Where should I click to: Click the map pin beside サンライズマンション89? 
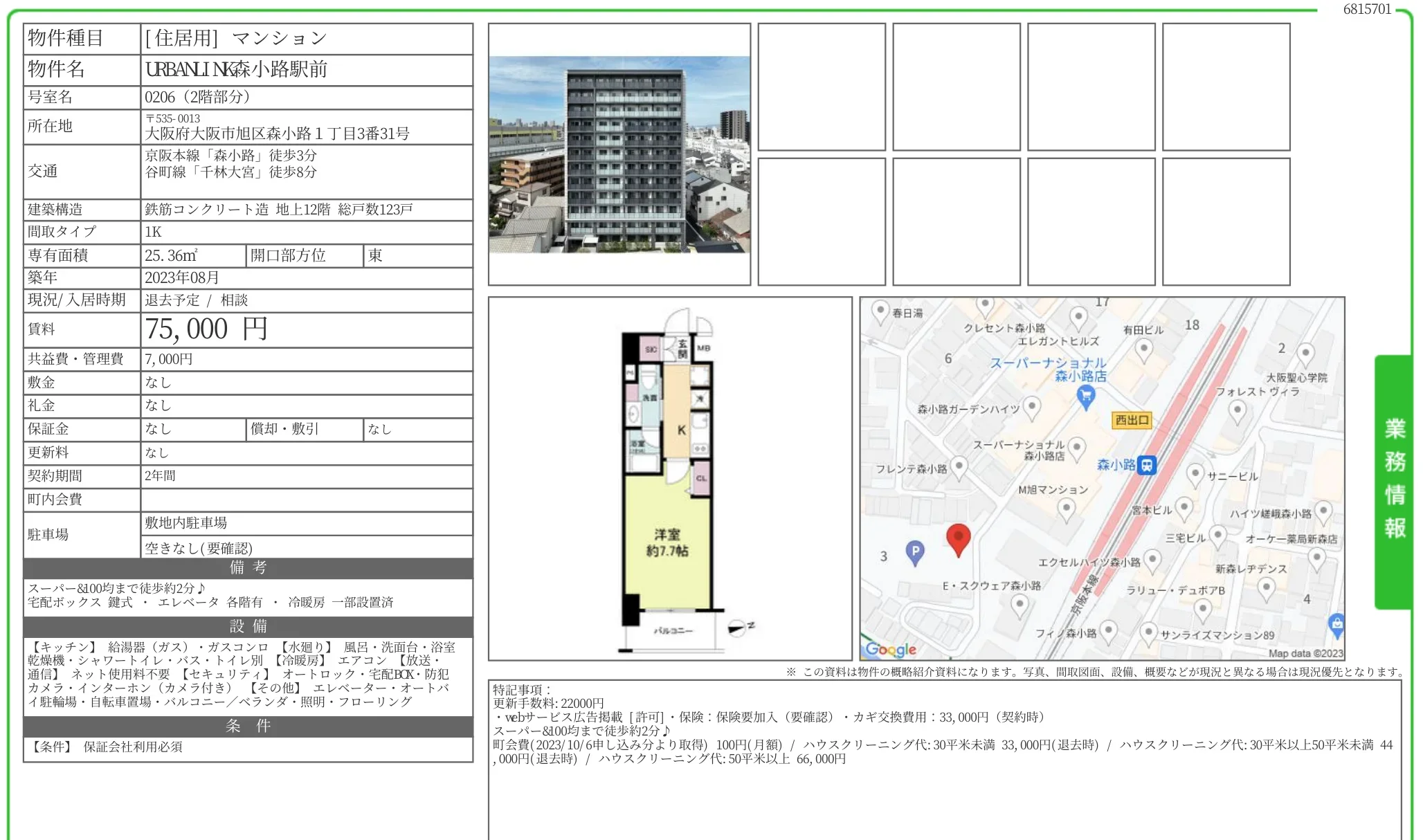1148,634
